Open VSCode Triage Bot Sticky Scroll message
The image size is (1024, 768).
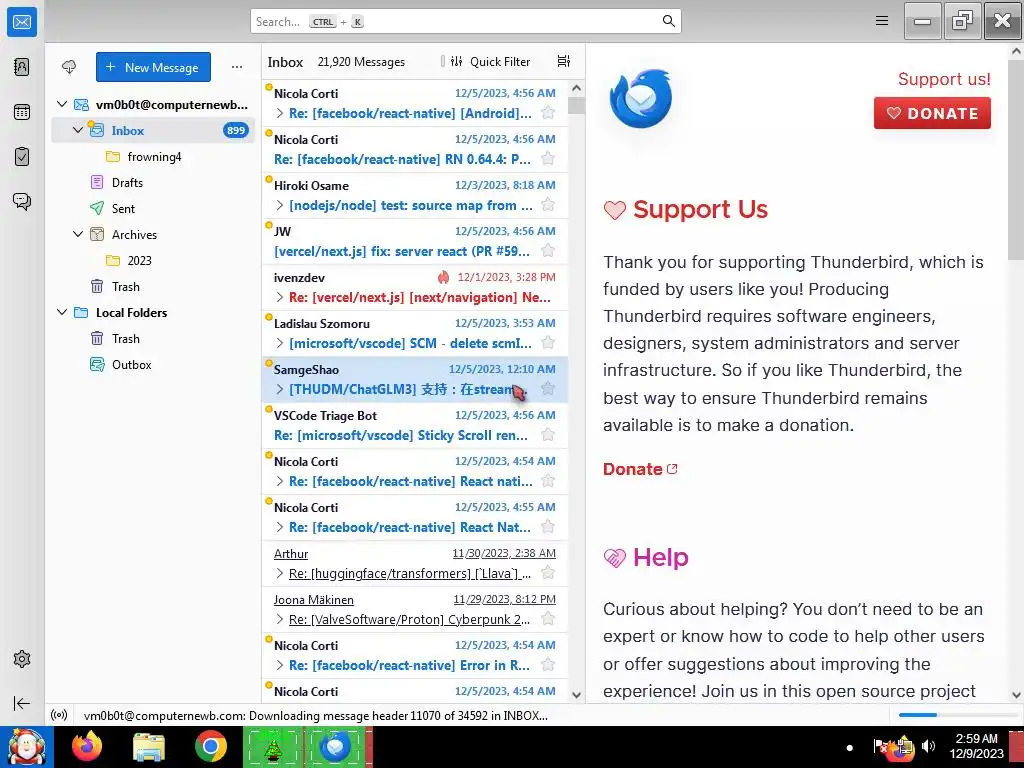(x=415, y=425)
